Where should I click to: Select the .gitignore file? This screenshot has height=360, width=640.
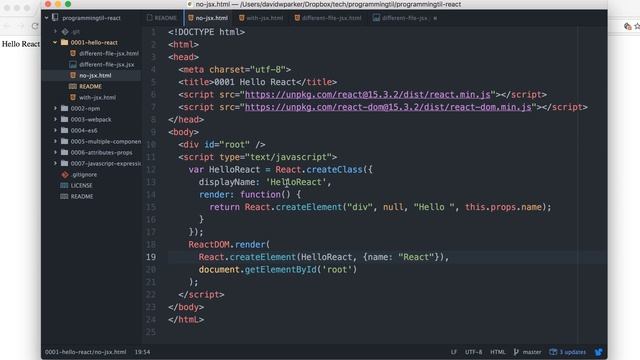coord(84,174)
